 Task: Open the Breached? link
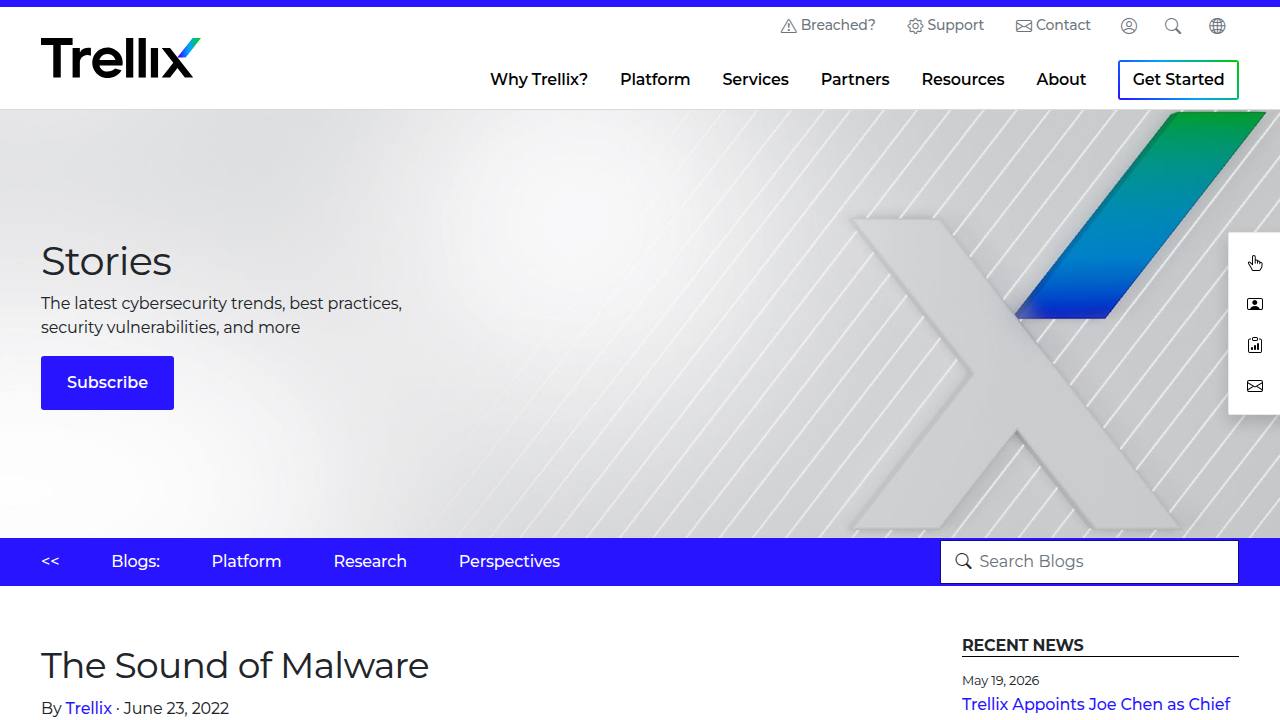tap(827, 26)
